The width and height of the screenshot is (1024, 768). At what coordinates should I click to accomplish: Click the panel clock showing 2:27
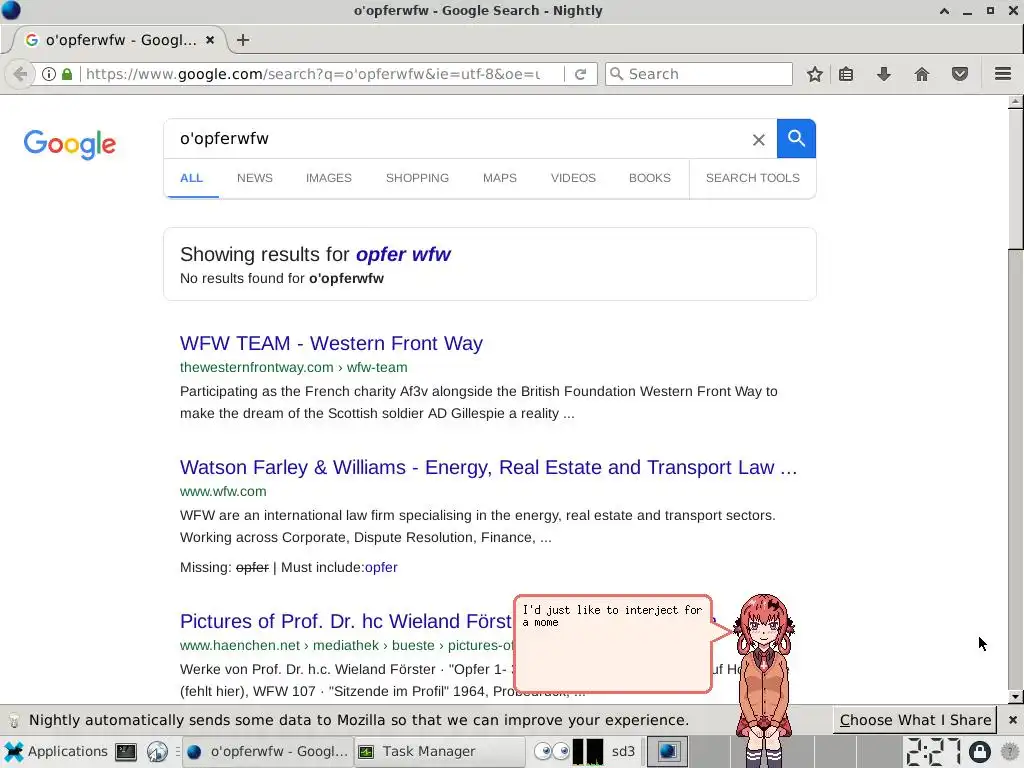pos(933,752)
